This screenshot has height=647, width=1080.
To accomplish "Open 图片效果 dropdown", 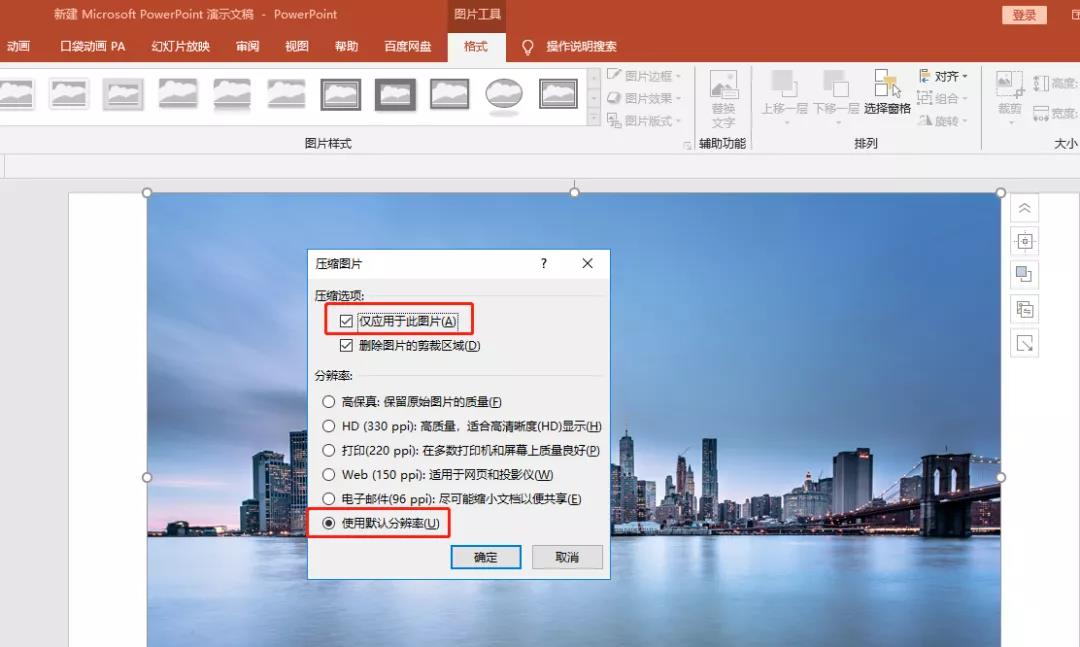I will coord(644,98).
